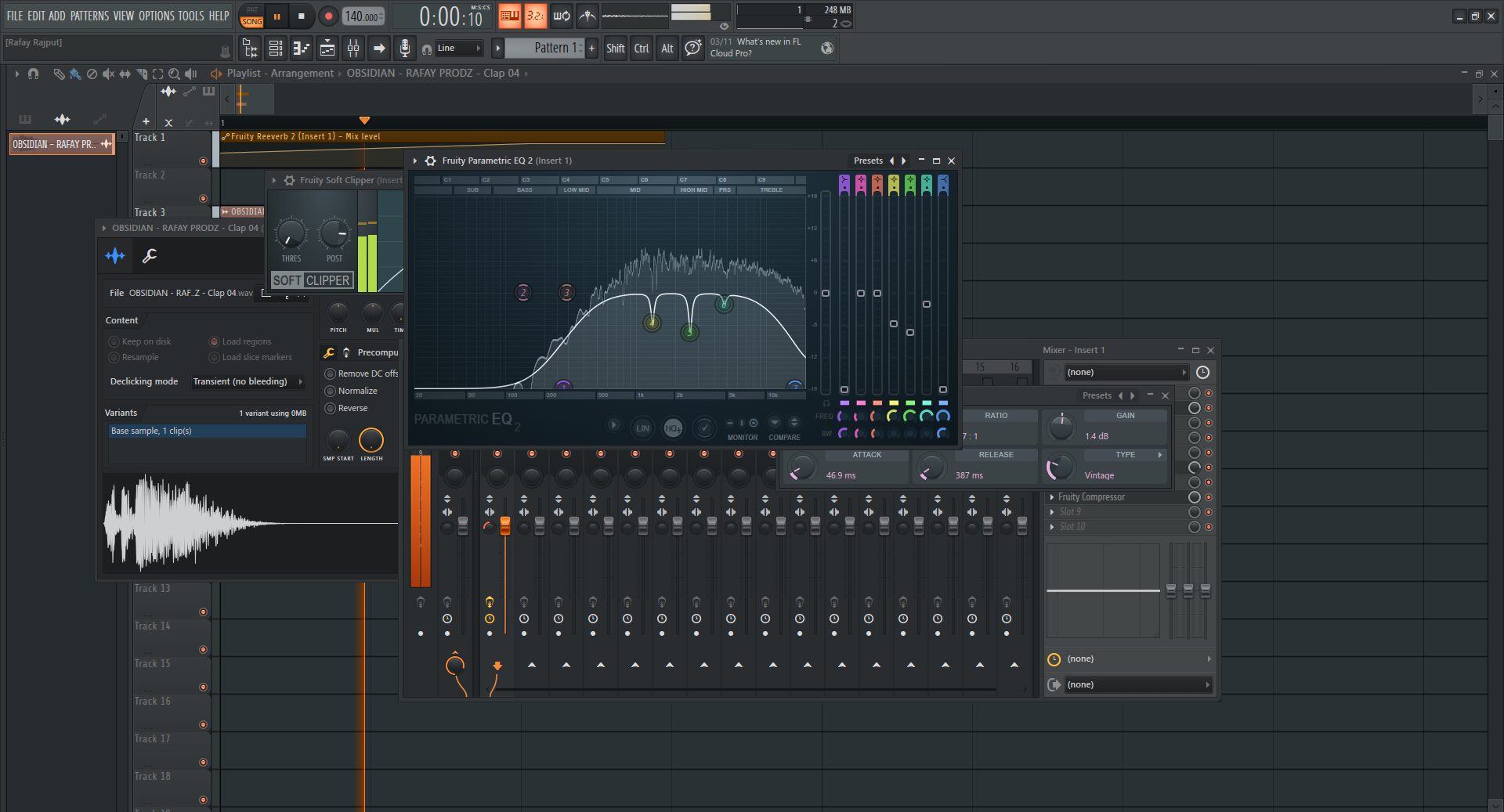This screenshot has height=812, width=1504.
Task: Open the Declicking mode dropdown
Action: point(247,381)
